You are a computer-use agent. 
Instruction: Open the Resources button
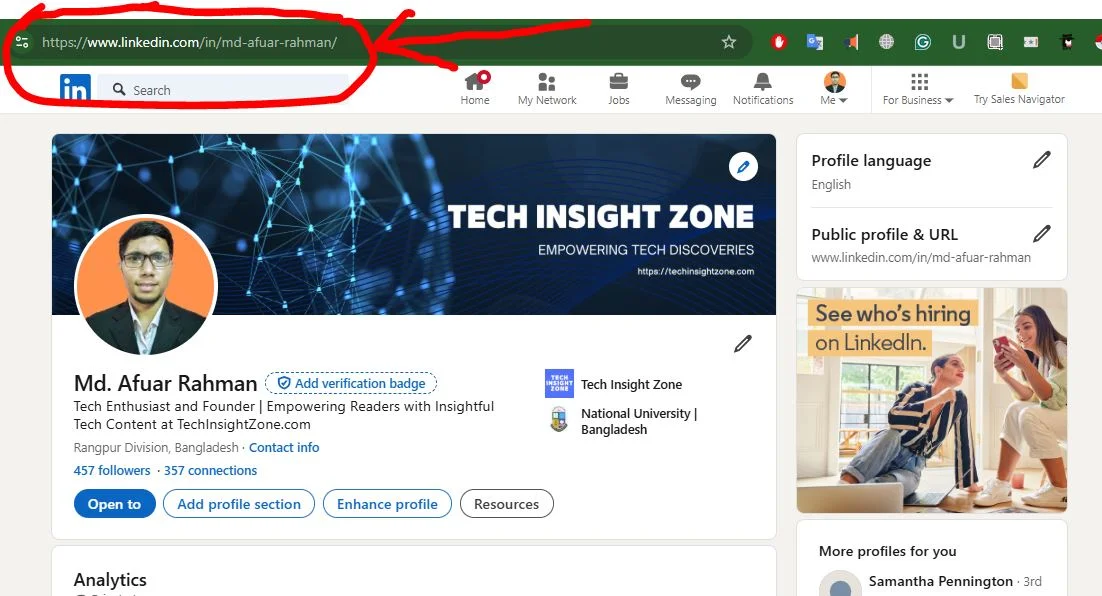[507, 504]
